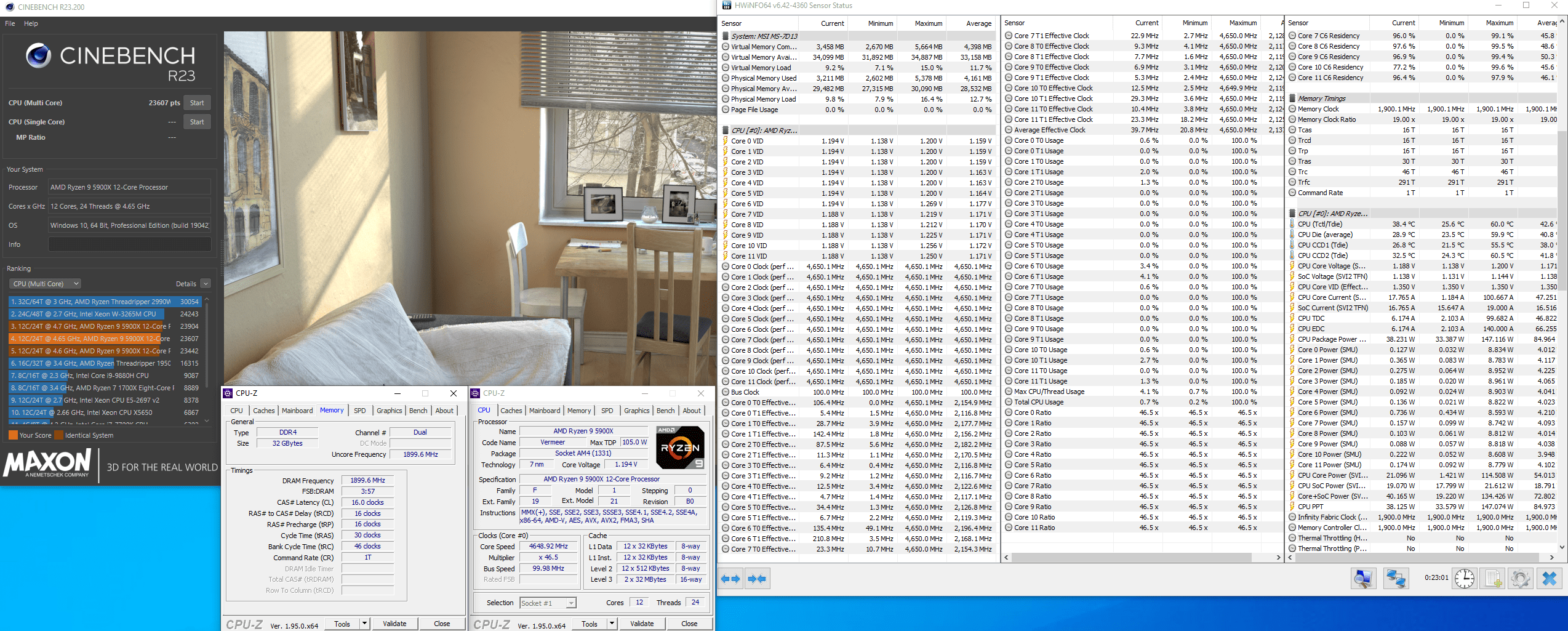Click HWiNFO collapse-columns inward arrows icon
The height and width of the screenshot is (631, 1568).
click(x=756, y=579)
